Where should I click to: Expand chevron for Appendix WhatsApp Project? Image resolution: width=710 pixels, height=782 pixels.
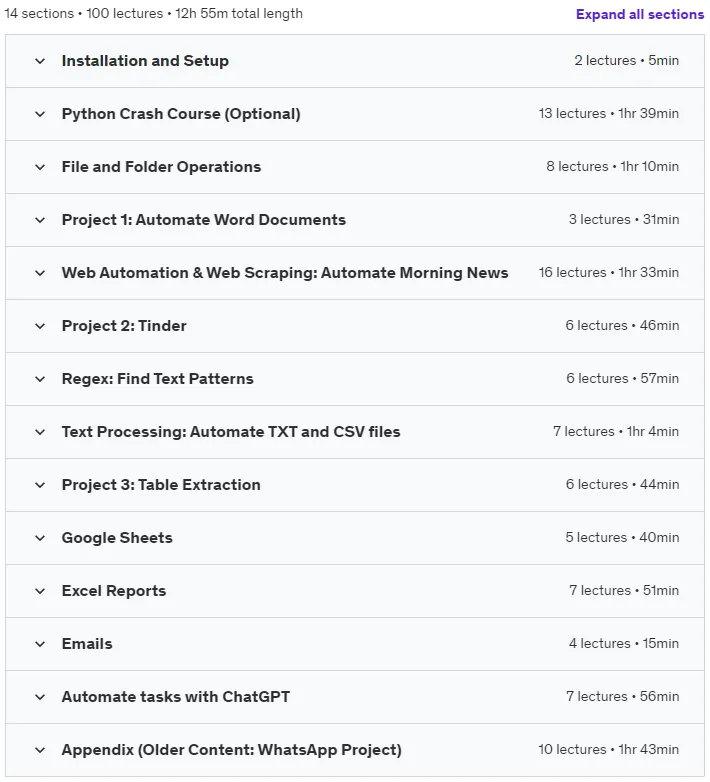pos(40,750)
